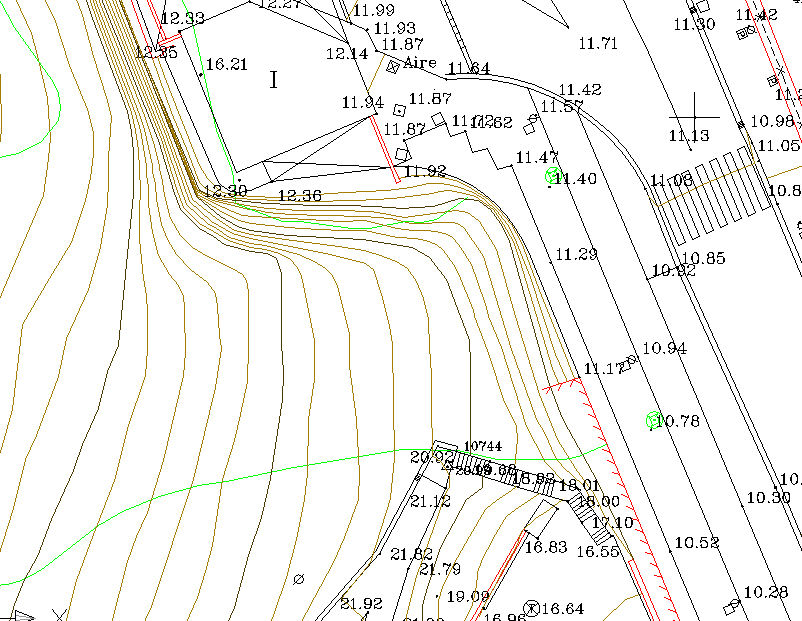
Task: Select the 16.21 elevation label
Action: (226, 65)
